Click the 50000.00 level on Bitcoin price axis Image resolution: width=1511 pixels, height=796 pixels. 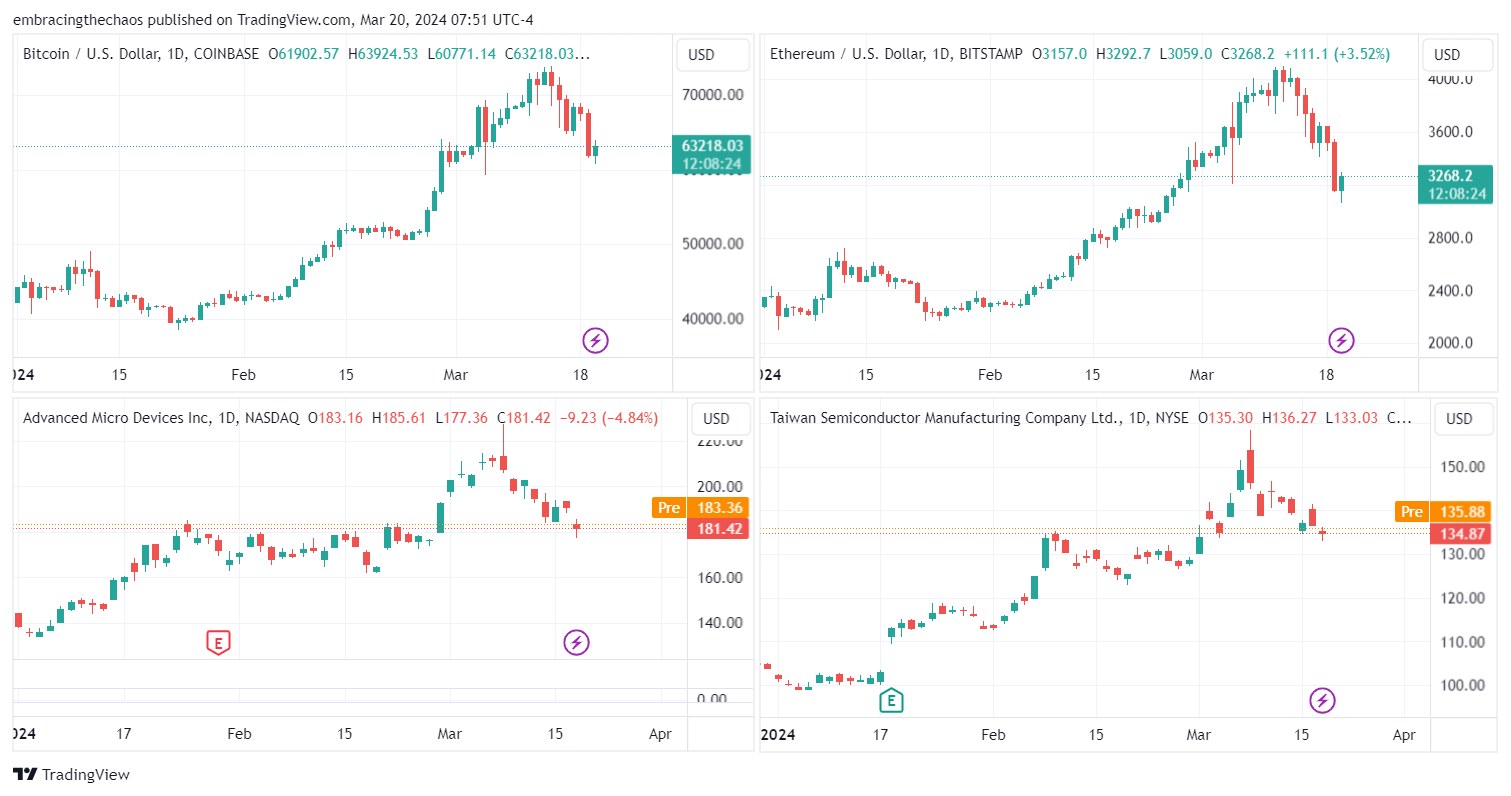pos(712,243)
